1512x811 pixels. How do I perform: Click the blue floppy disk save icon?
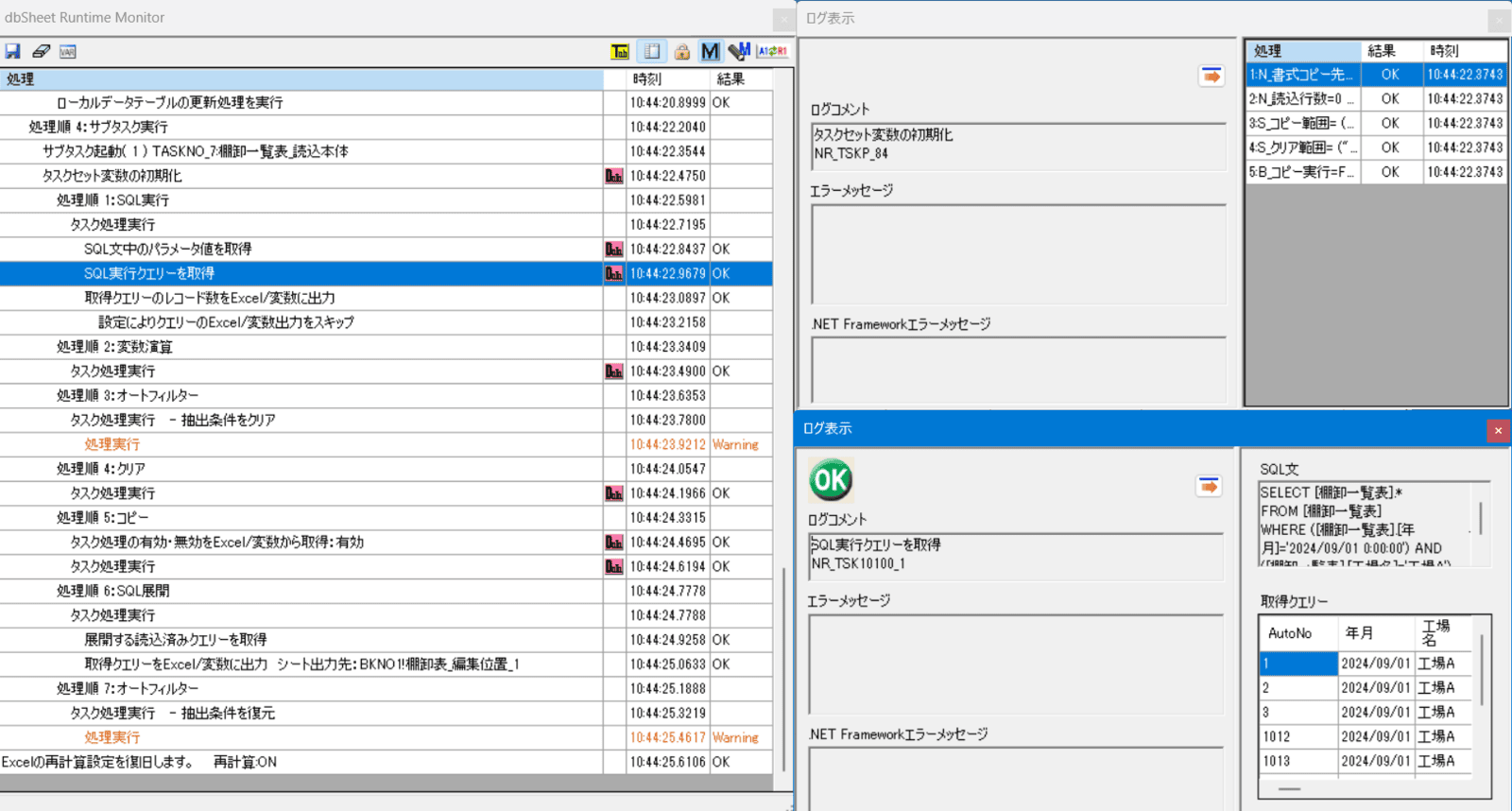12,51
